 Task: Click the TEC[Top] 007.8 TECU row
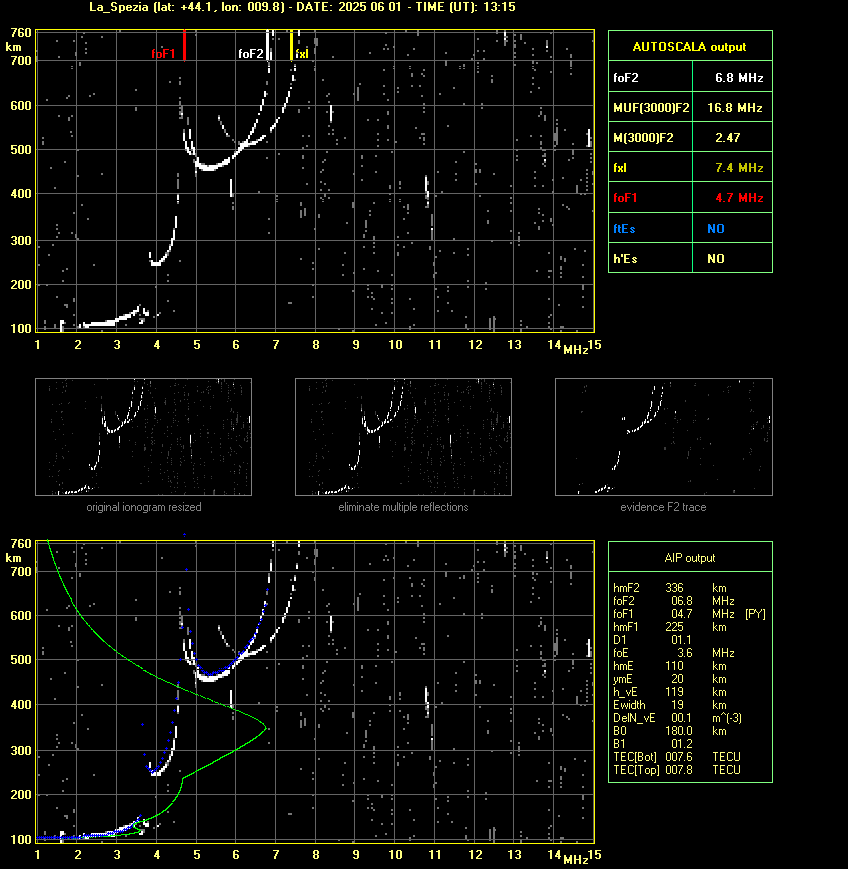pos(677,770)
